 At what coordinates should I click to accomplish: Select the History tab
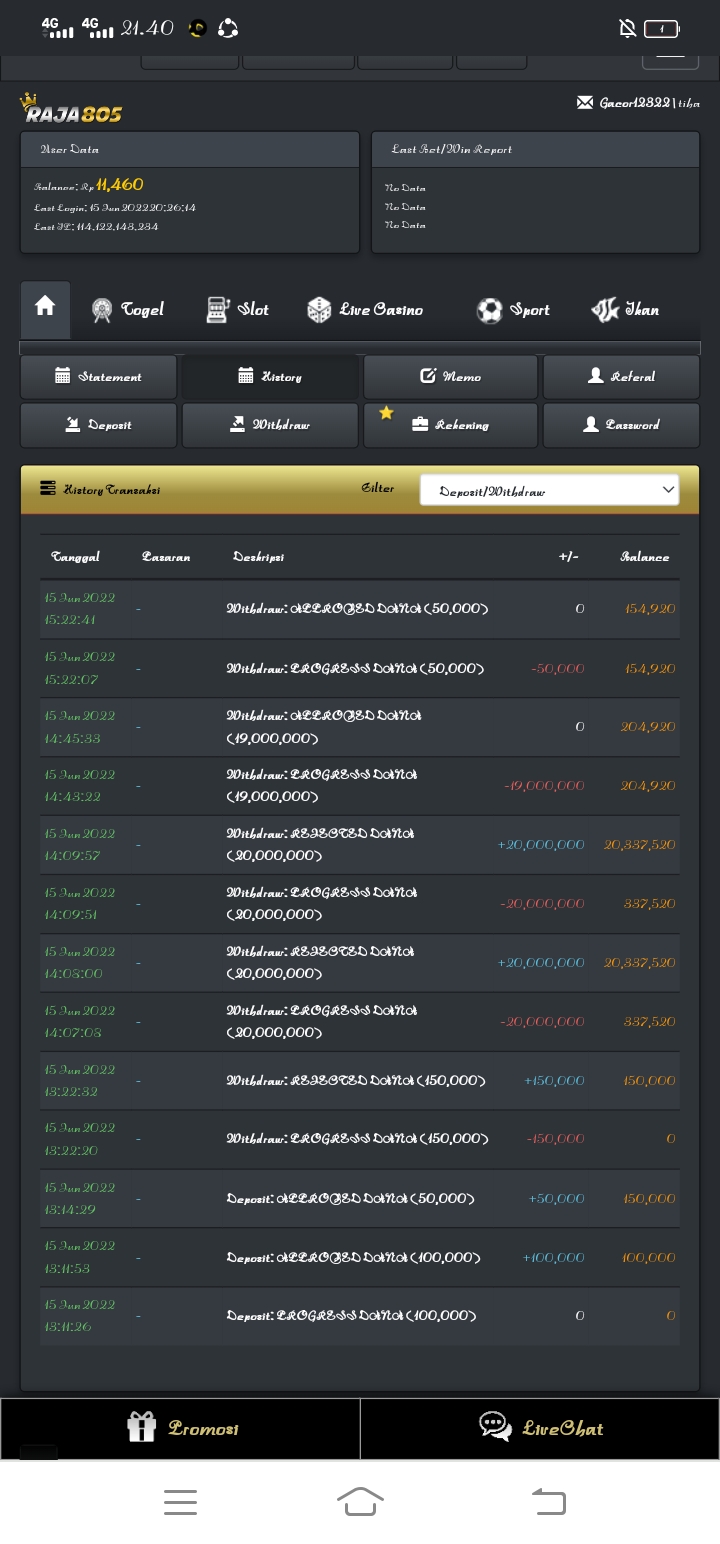[x=270, y=377]
